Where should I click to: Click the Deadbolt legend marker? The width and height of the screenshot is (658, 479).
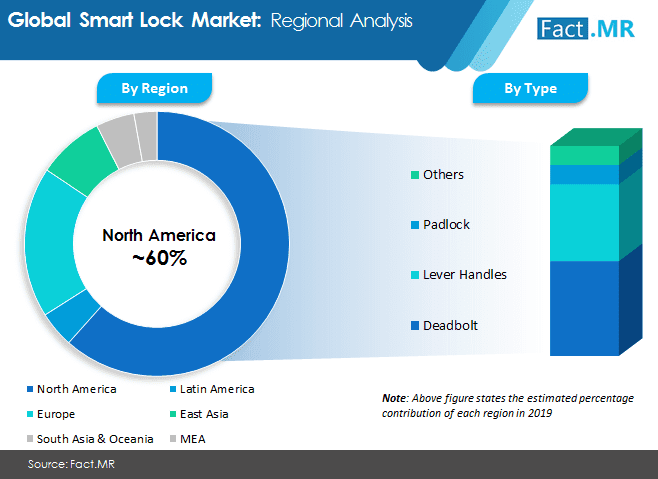(x=415, y=326)
